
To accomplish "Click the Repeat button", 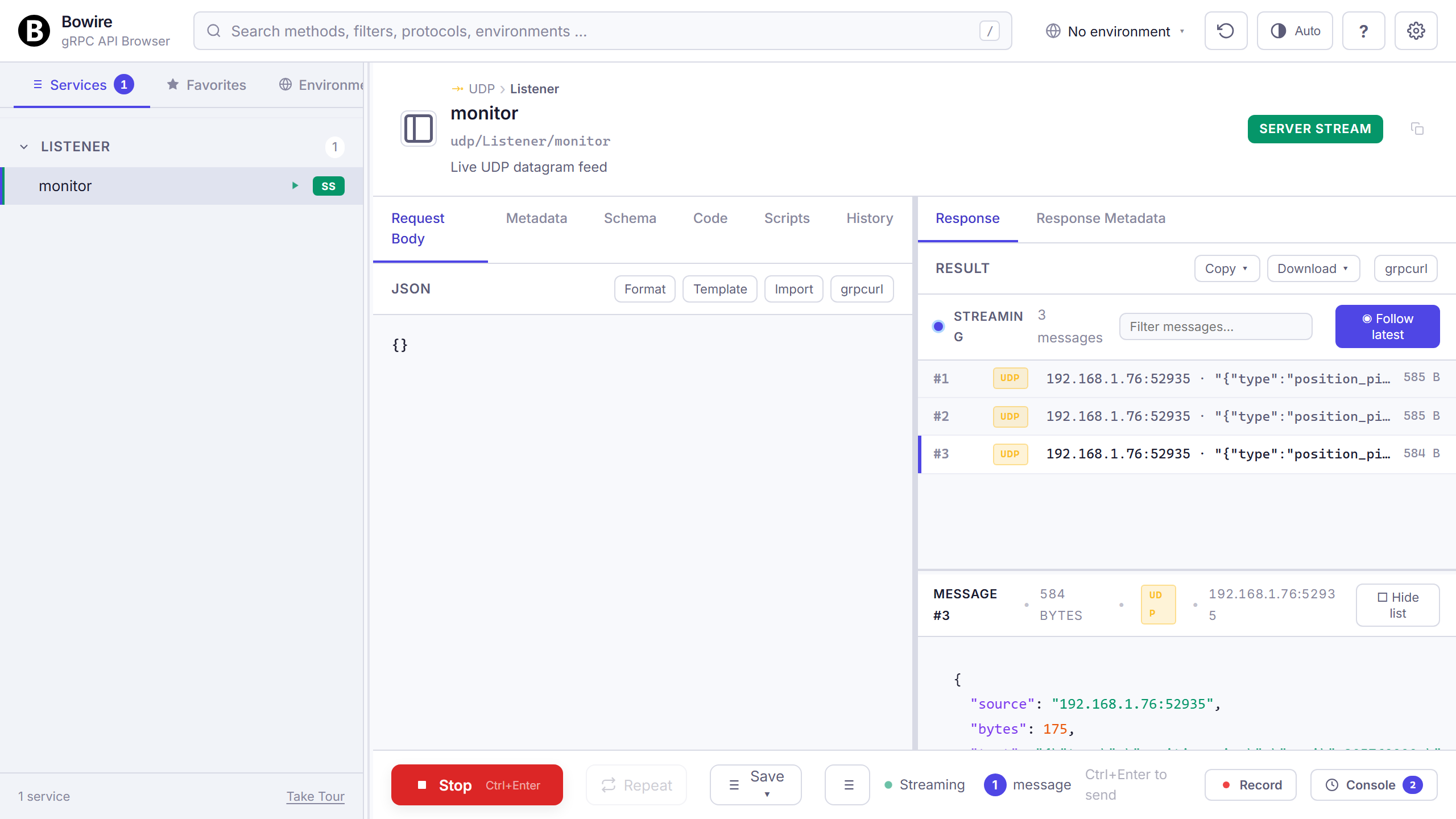I will (x=636, y=785).
